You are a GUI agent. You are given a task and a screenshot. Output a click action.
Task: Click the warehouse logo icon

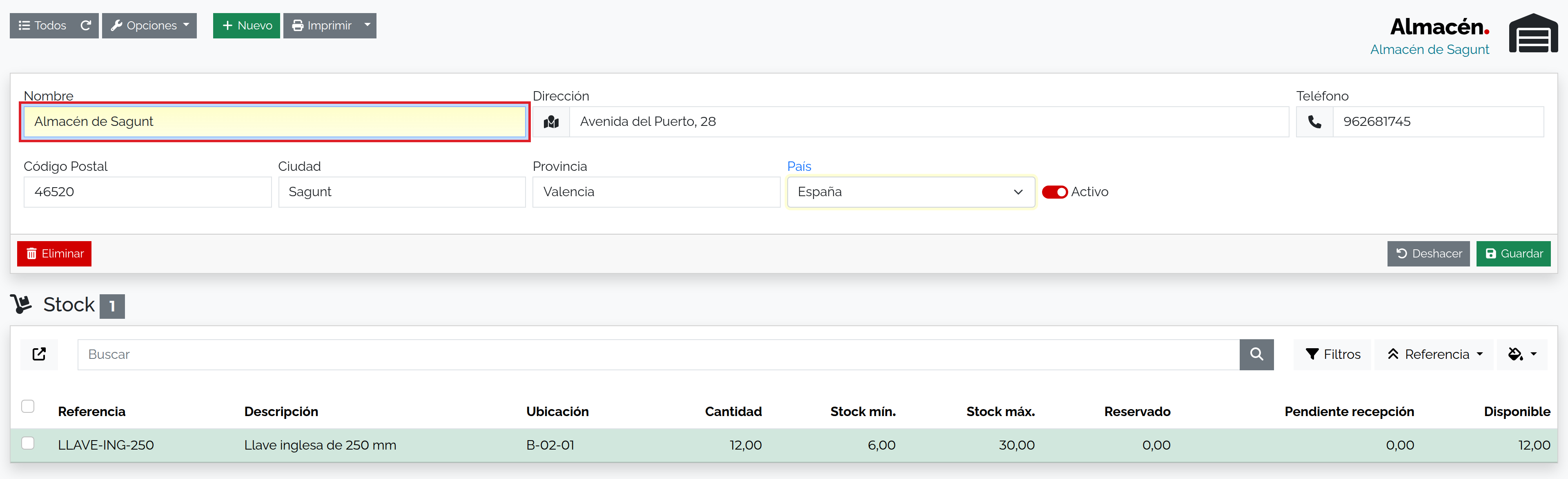click(1533, 34)
